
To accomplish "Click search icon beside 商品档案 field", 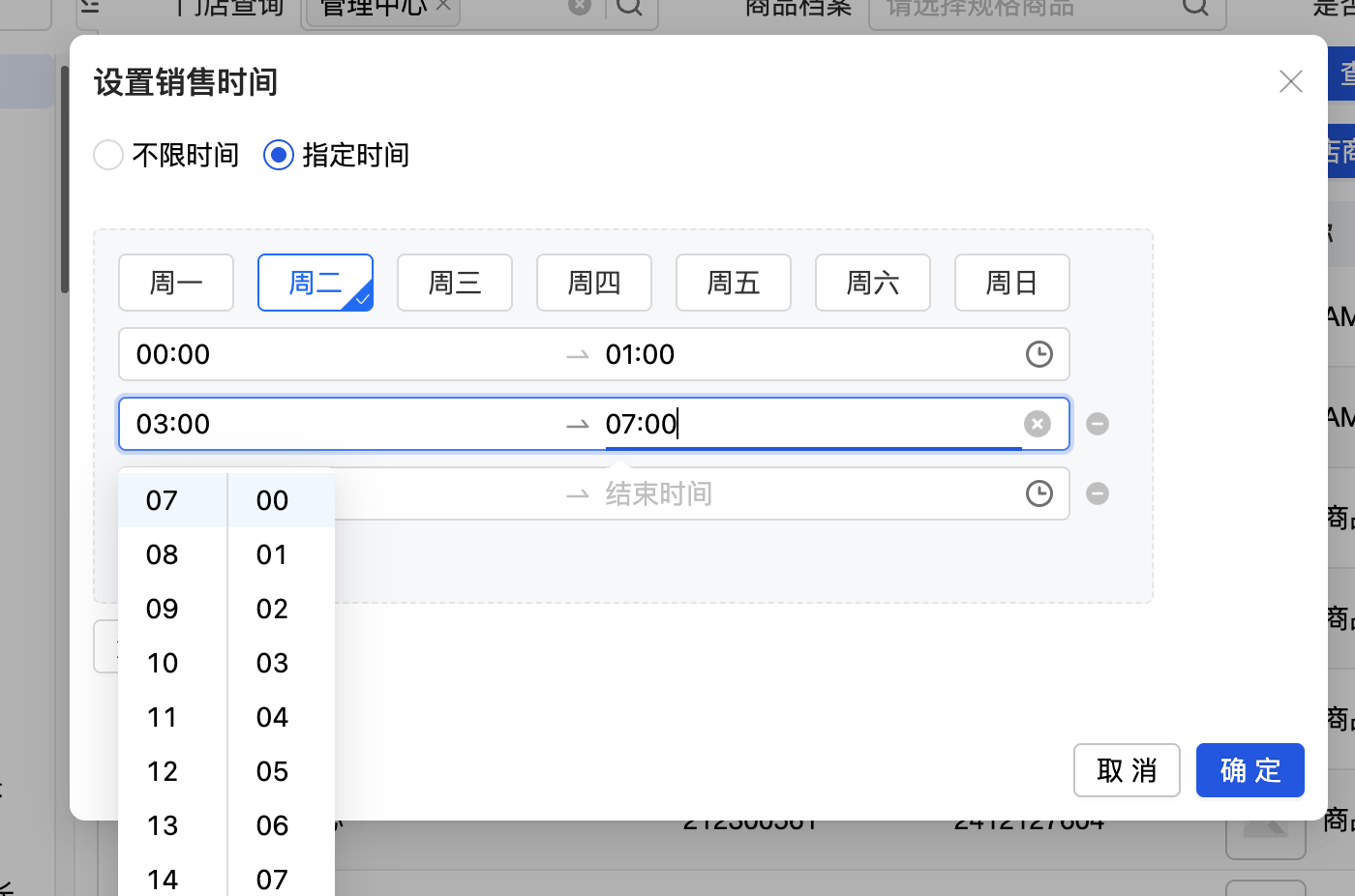I will point(1195,8).
